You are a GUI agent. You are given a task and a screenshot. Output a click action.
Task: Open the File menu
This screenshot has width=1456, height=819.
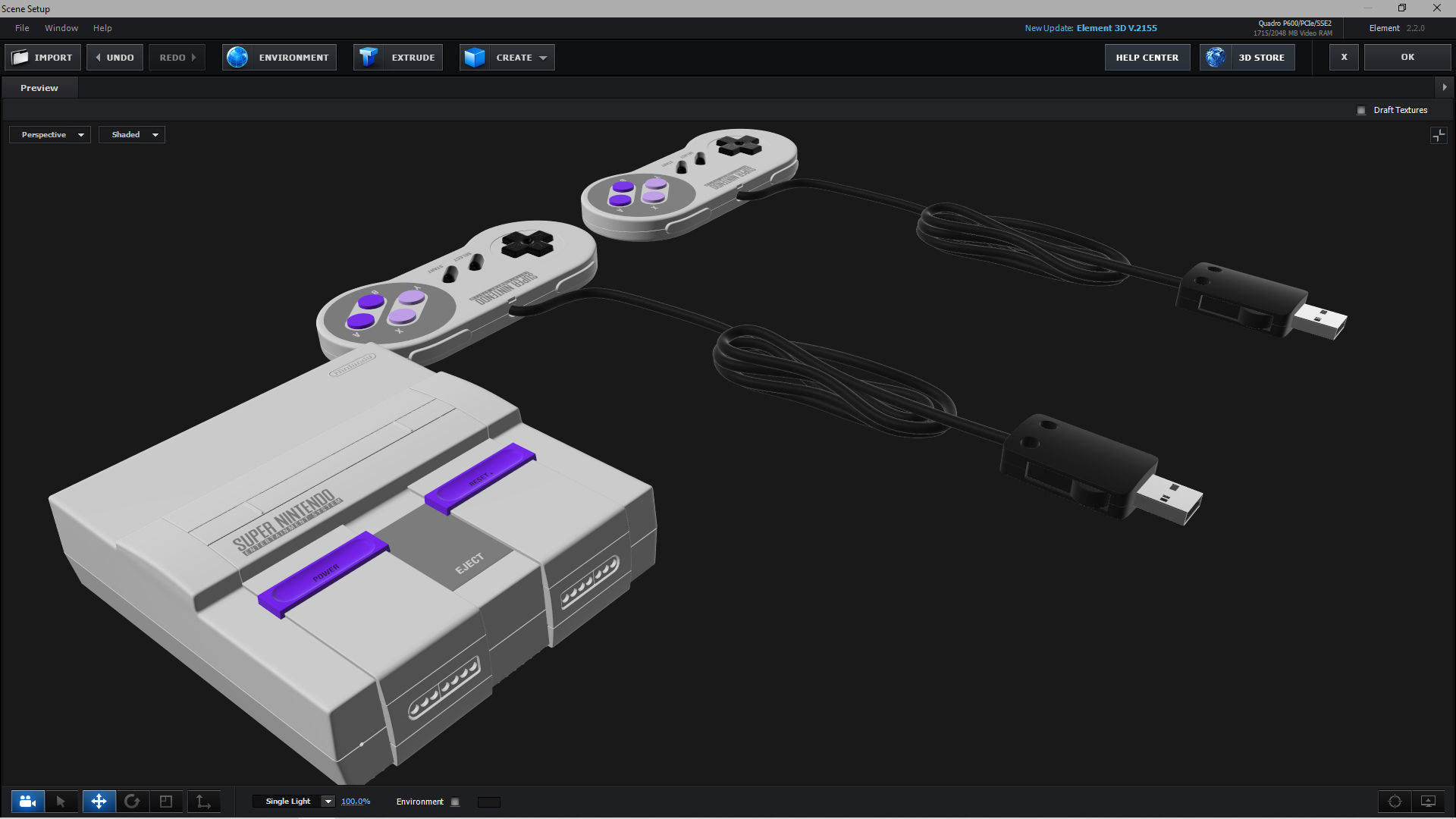(x=21, y=28)
